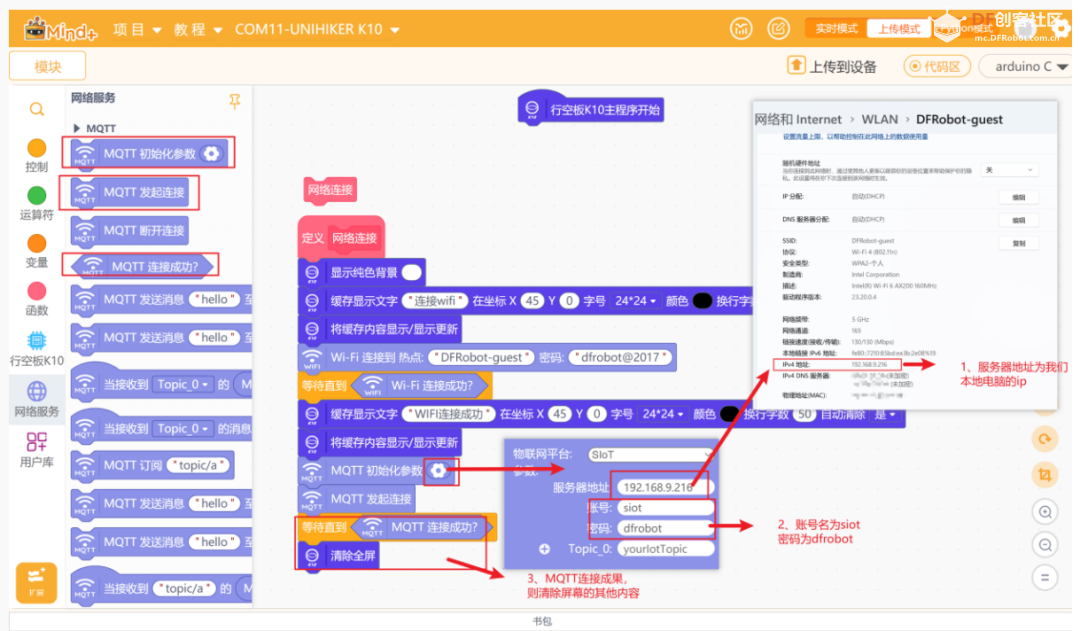Click 编辑 button for DNS 服务器分配
Viewport: 1080px width, 631px height.
click(1018, 220)
